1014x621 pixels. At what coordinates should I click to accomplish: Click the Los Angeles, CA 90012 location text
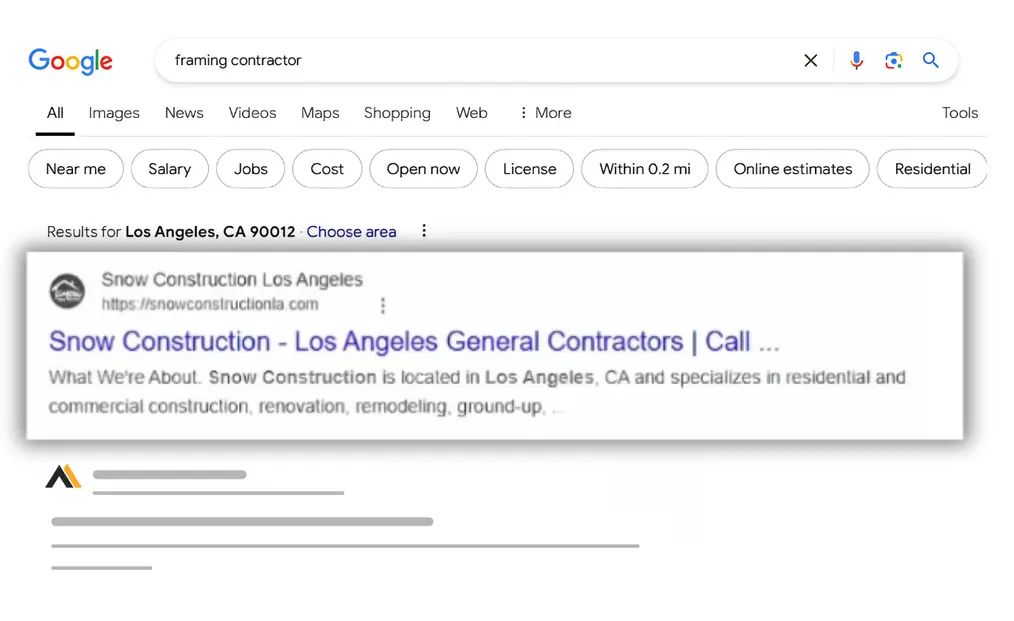click(210, 232)
